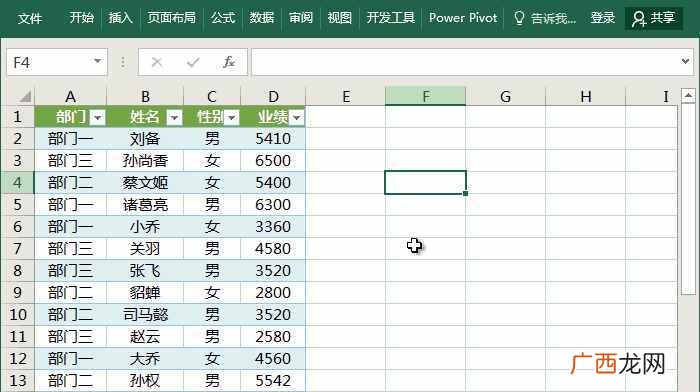The width and height of the screenshot is (700, 392).
Task: Click the 业绩 value 6500
Action: coord(273,161)
